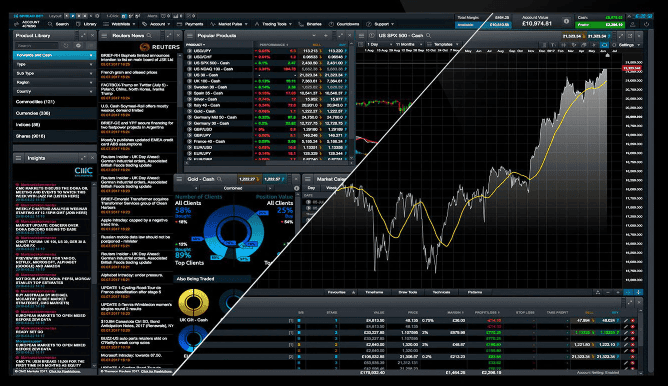The width and height of the screenshot is (668, 386).
Task: Click the Gold client sentiment donut chart
Action: pos(233,232)
